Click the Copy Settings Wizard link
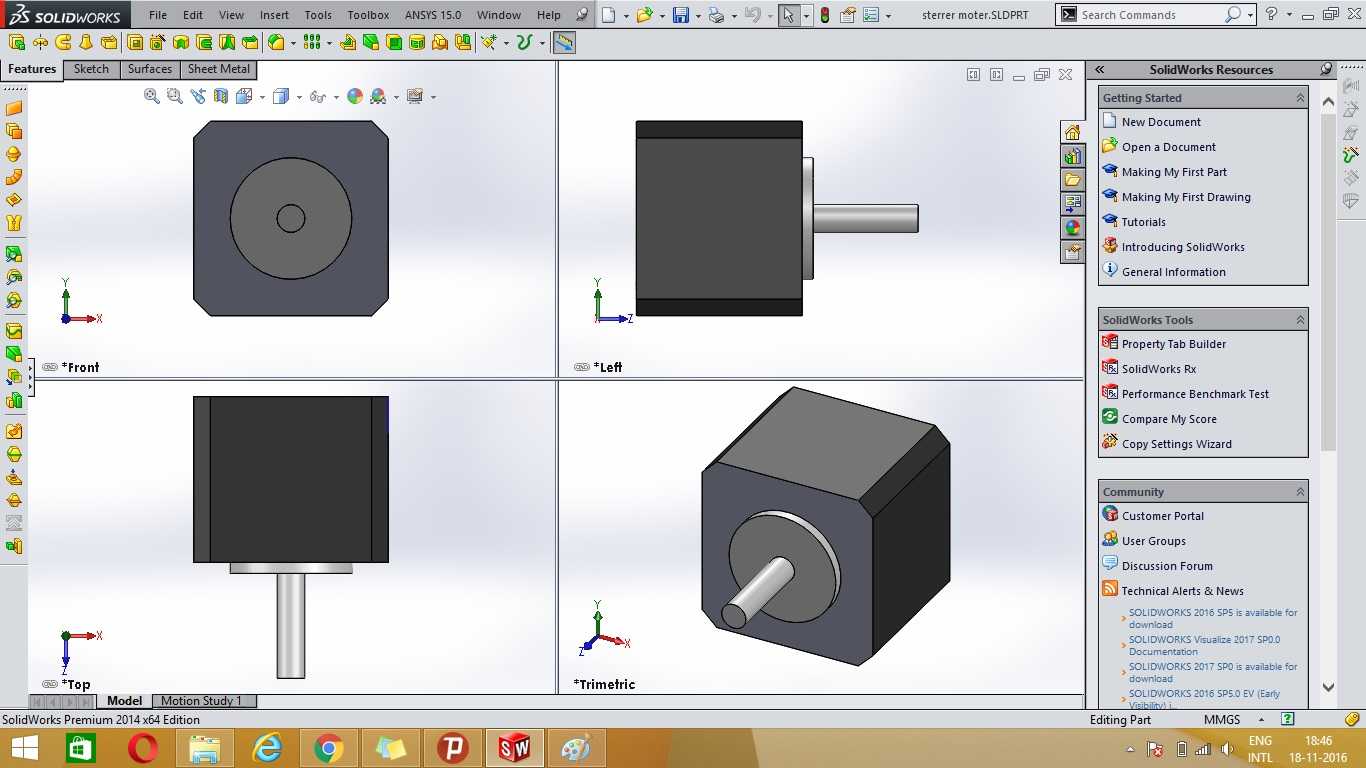Viewport: 1366px width, 768px height. [x=1177, y=444]
